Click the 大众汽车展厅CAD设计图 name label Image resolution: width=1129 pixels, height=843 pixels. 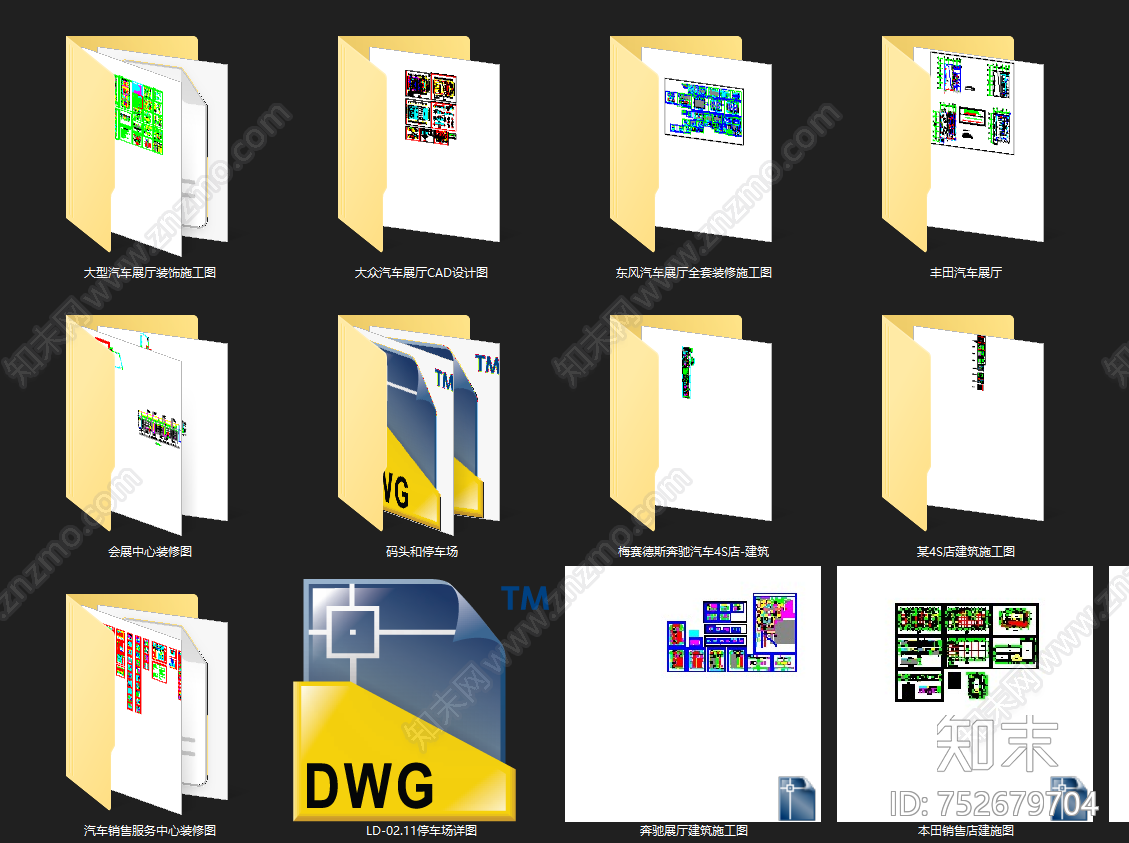pos(421,272)
